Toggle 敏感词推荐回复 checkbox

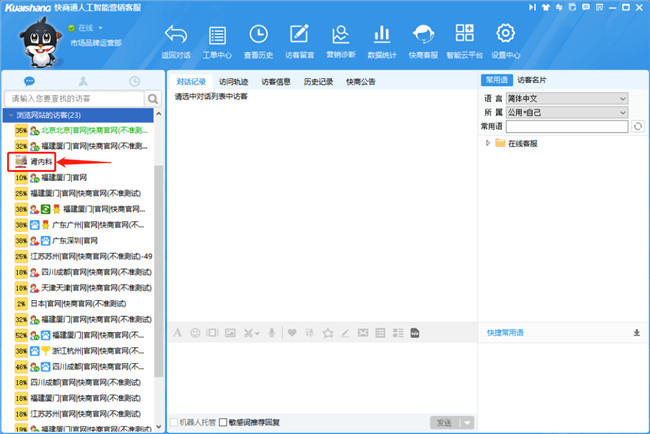(x=223, y=422)
